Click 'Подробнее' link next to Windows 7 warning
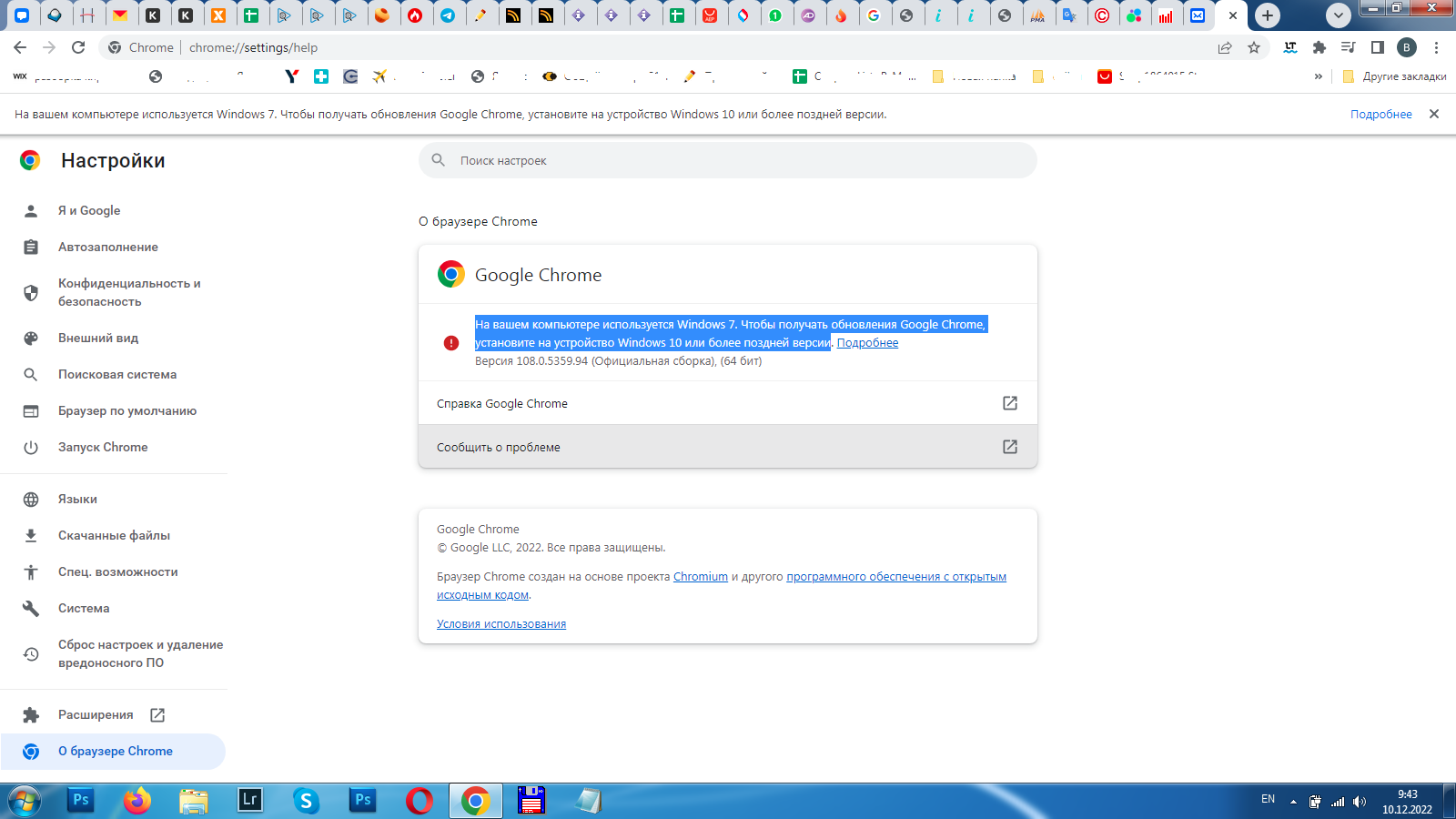1456x819 pixels. [x=867, y=343]
